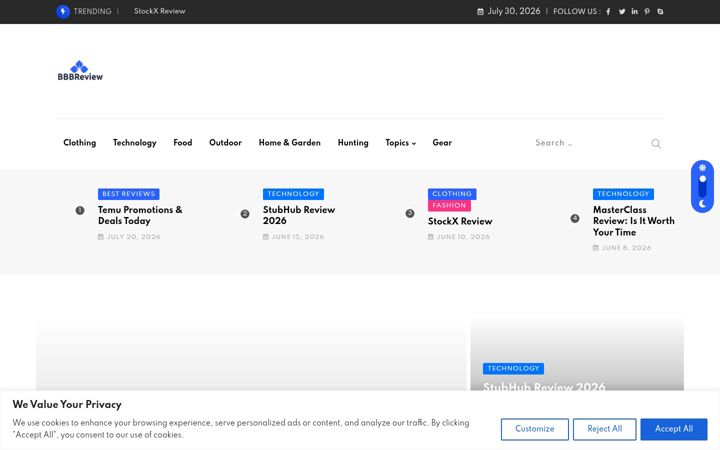Click the date June 8, 2026

[x=626, y=248]
